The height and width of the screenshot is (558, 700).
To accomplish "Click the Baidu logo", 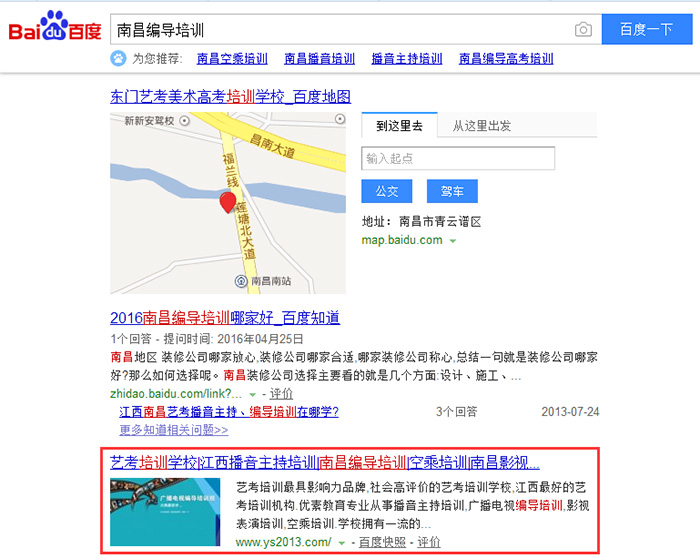I will coord(55,26).
